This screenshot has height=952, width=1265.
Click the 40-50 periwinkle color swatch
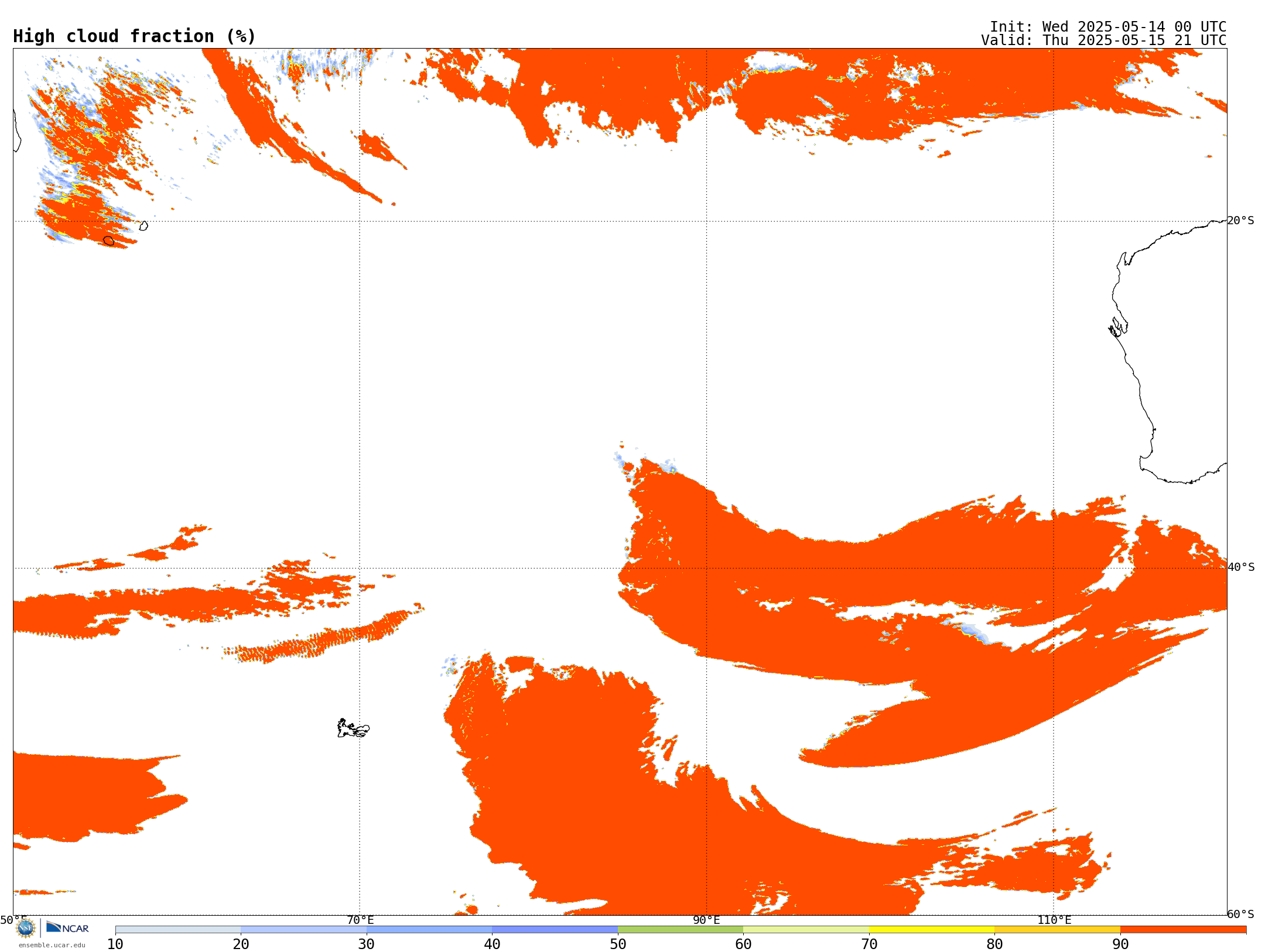point(555,930)
